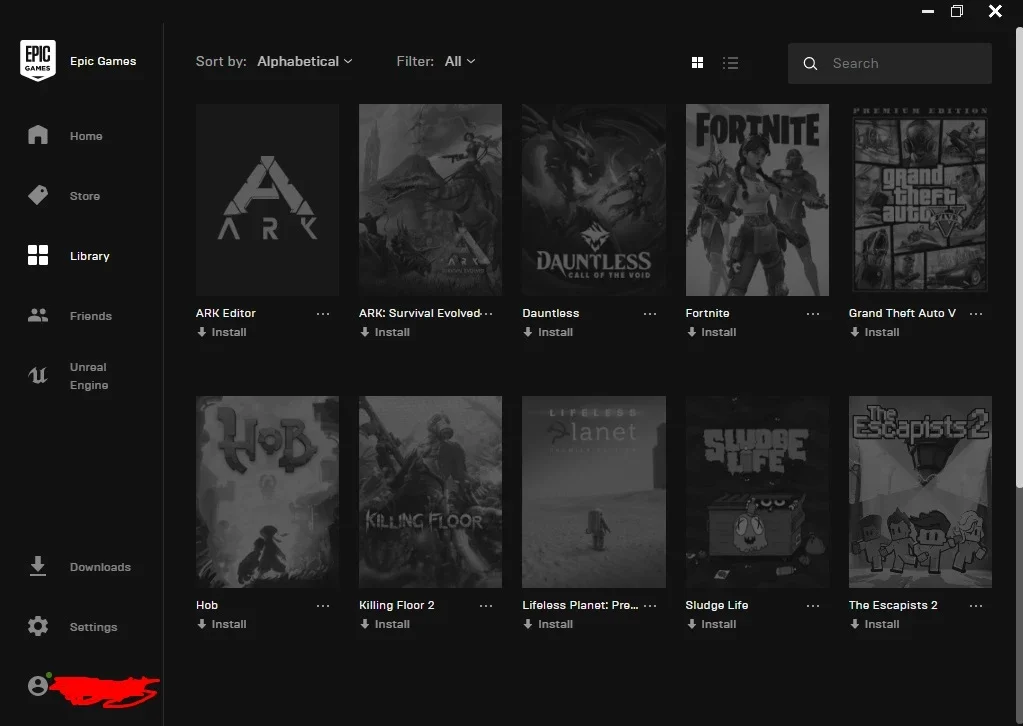Click the ARK Editor cover thumbnail

tap(267, 200)
